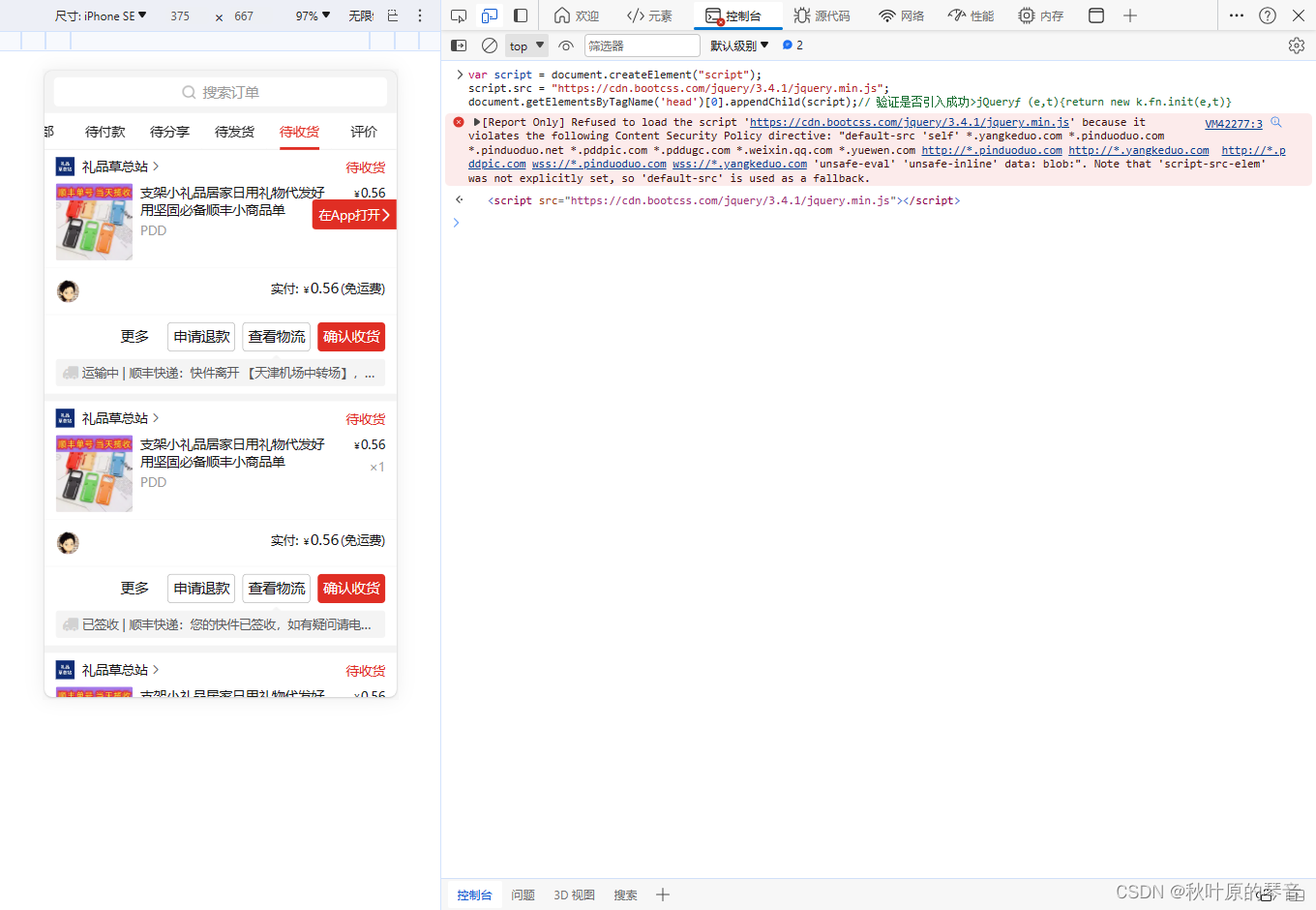Open the cdn.bootcss.com jquery link in error
The height and width of the screenshot is (910, 1316).
click(910, 122)
